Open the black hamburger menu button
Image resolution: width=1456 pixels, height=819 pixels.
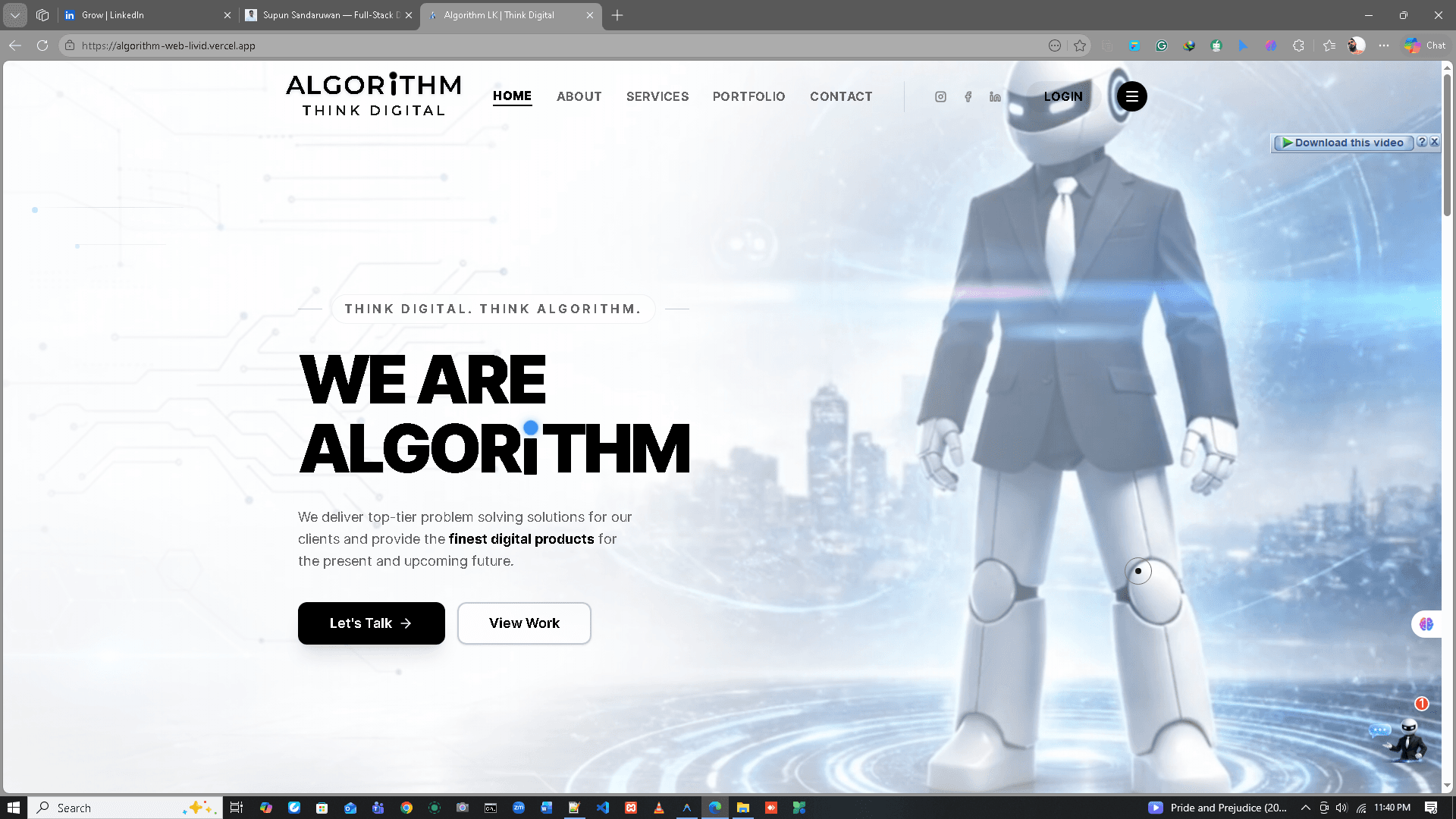1131,96
